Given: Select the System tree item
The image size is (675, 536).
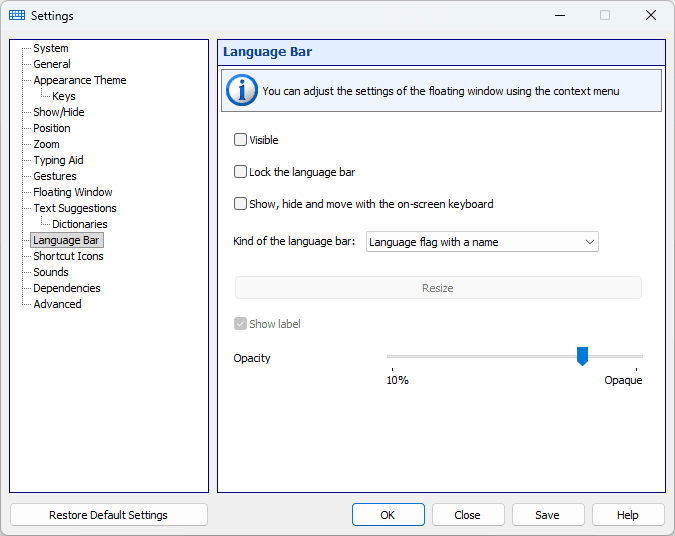Looking at the screenshot, I should tap(51, 48).
